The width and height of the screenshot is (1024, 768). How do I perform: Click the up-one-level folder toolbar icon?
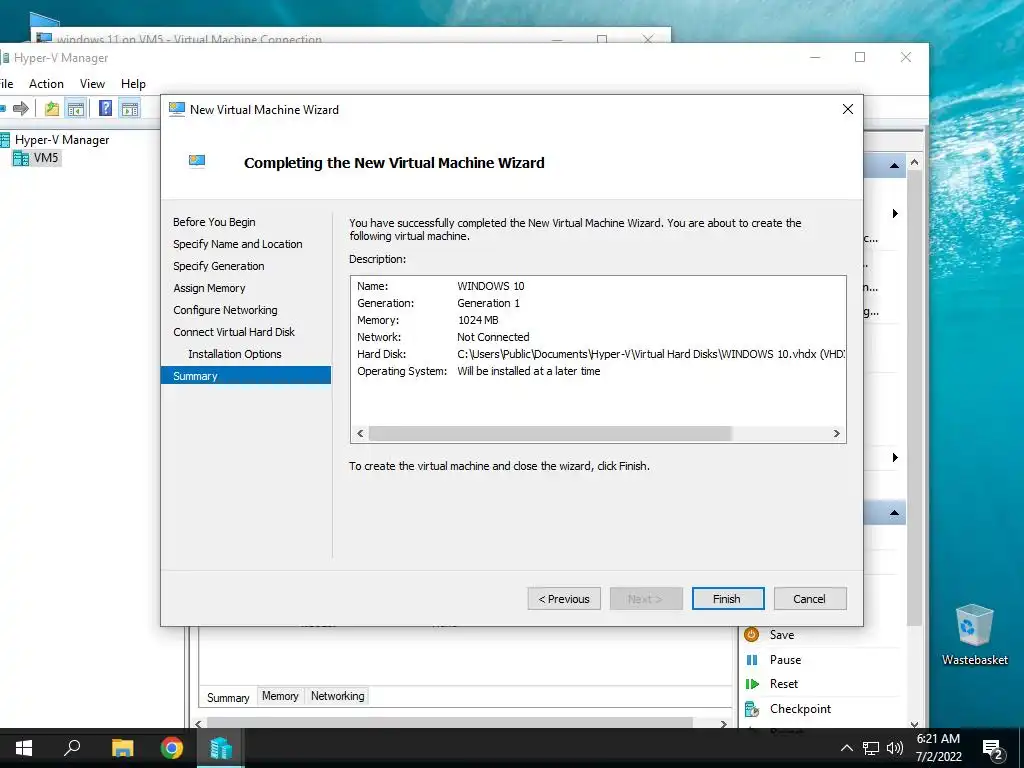(x=52, y=108)
